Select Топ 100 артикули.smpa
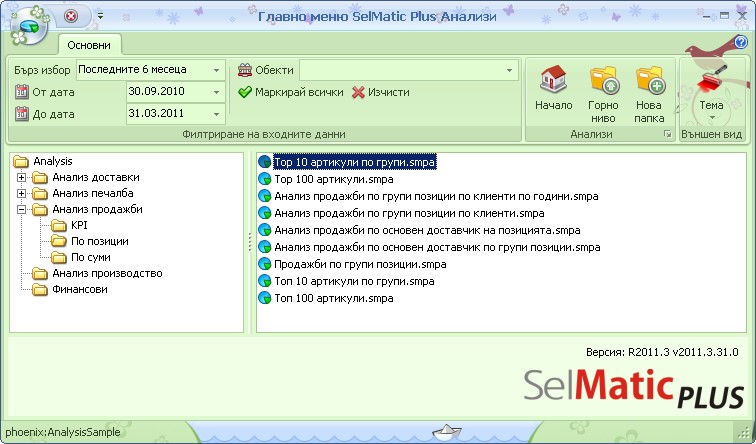Screen dimensions: 756x444 pos(334,298)
